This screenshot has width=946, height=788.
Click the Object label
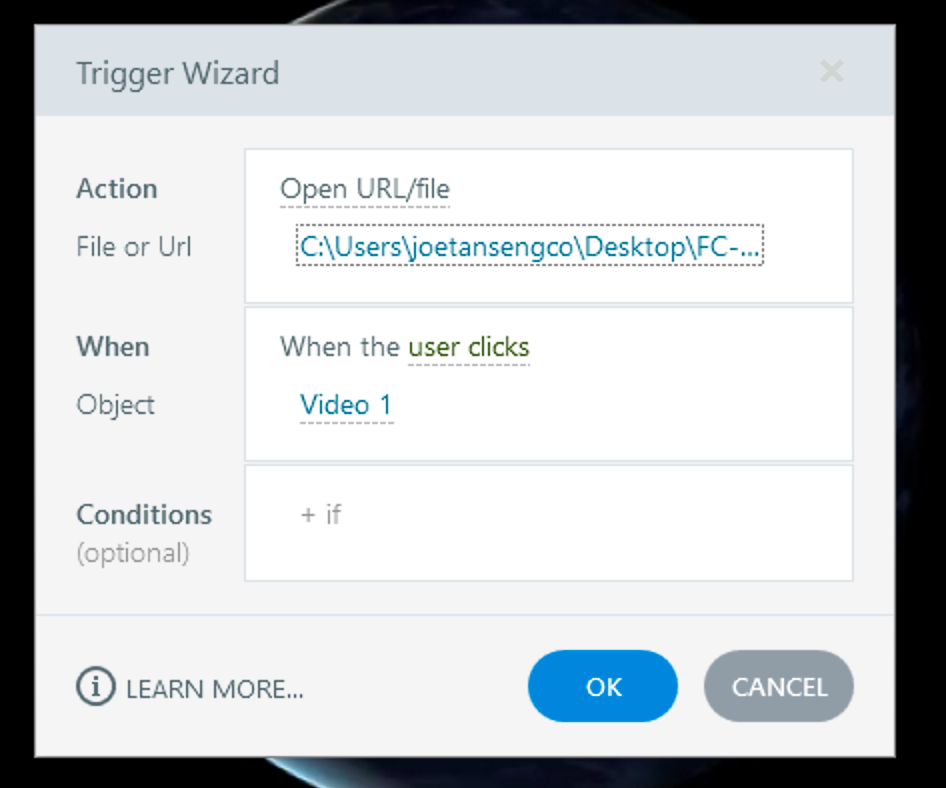tap(116, 405)
